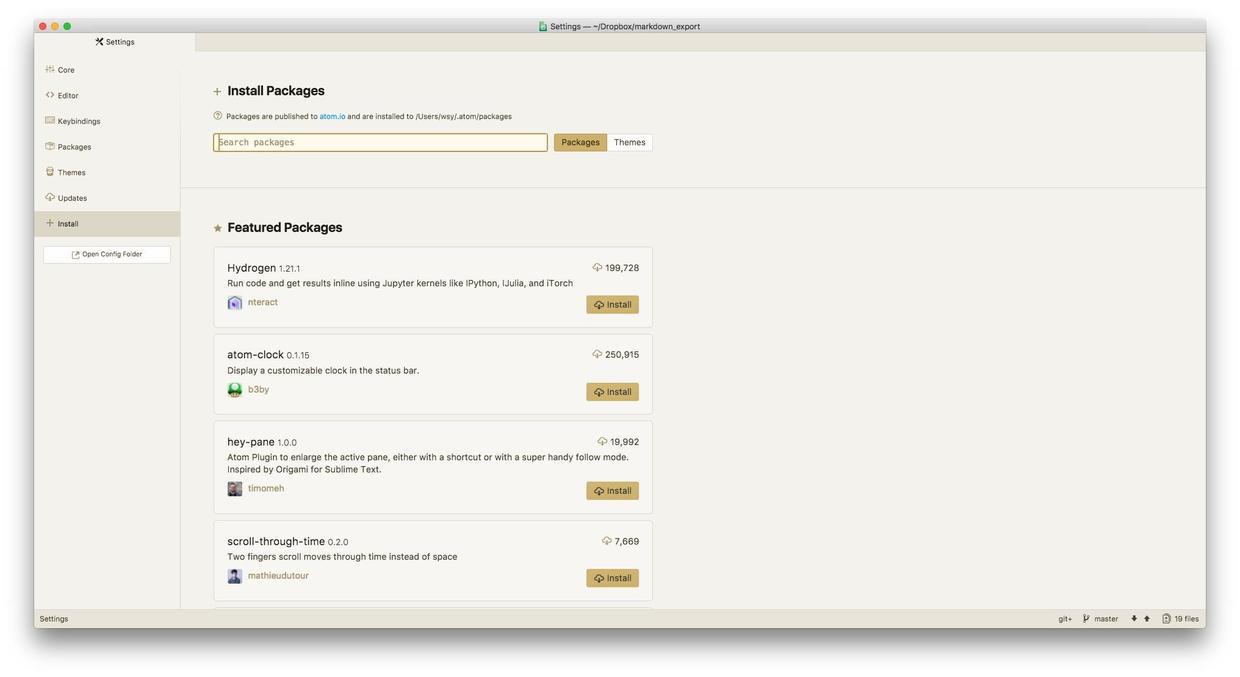Select Editor in the sidebar
The image size is (1240, 677).
68,96
